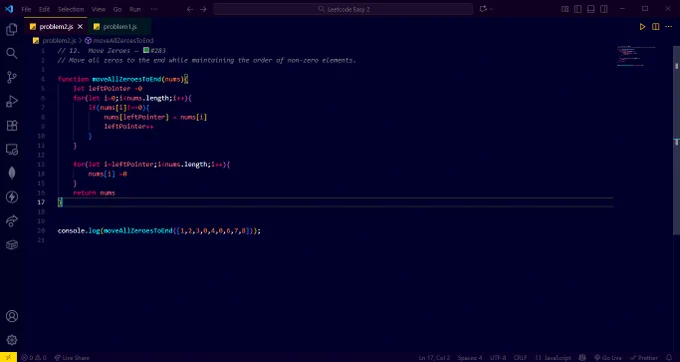
Task: Open the CRLF line ending selector
Action: tap(520, 358)
